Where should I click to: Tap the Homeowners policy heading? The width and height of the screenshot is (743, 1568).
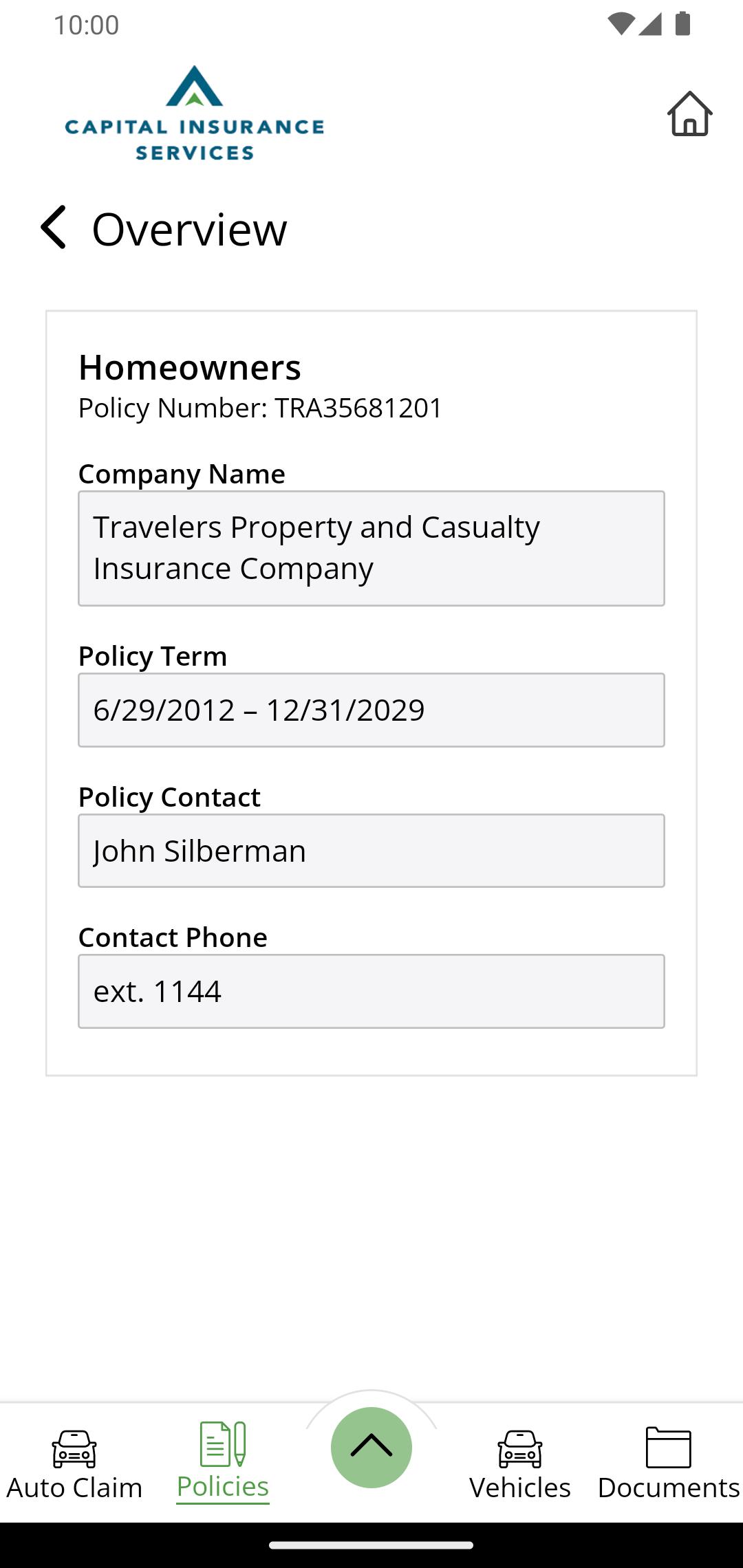[x=190, y=367]
